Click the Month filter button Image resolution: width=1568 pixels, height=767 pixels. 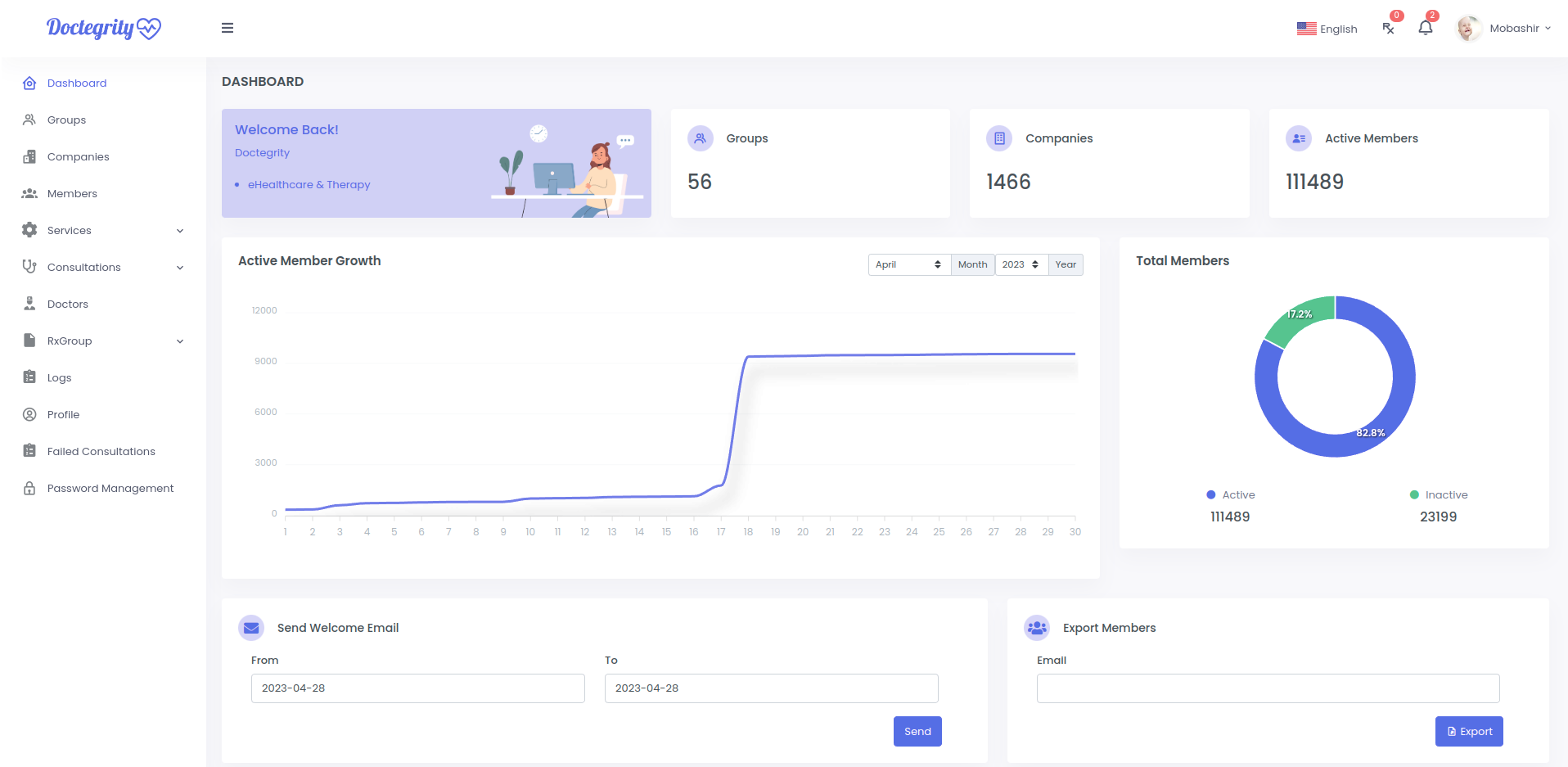(972, 264)
